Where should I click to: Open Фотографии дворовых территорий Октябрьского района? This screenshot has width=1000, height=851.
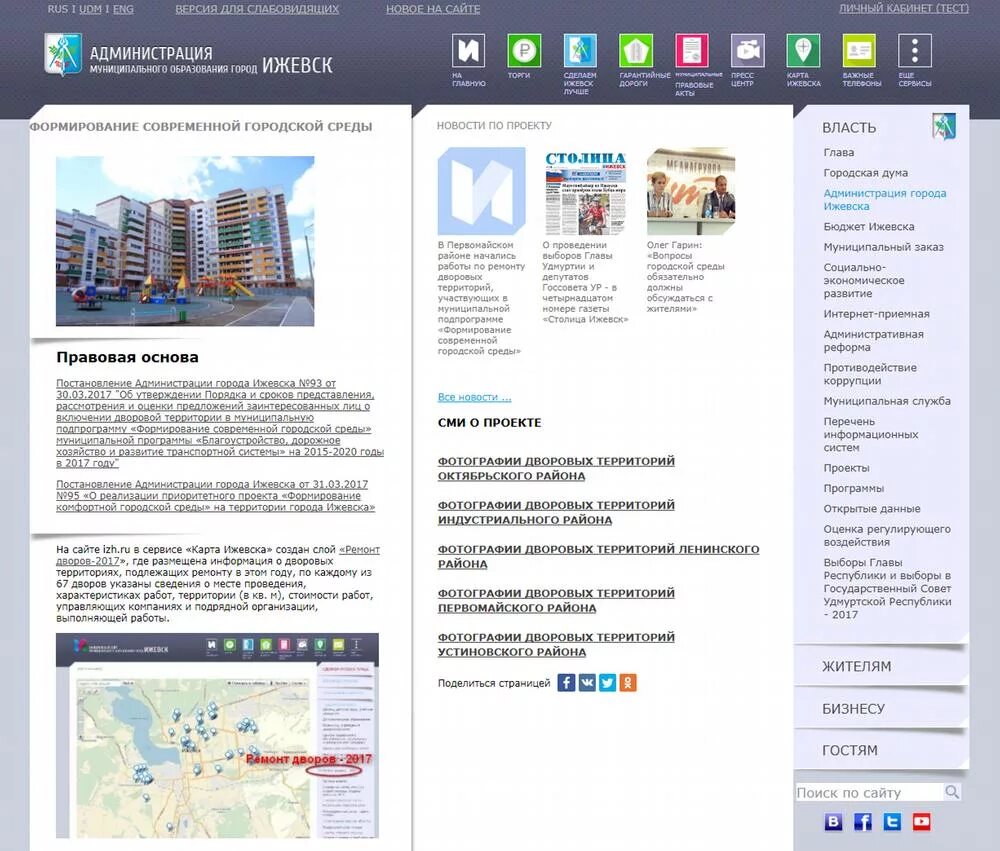556,468
